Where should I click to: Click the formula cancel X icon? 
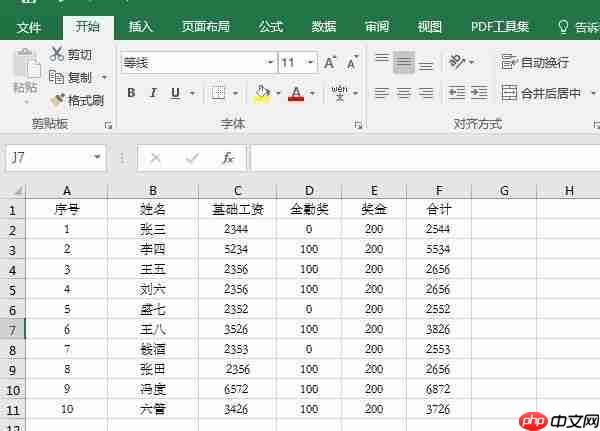pos(155,157)
